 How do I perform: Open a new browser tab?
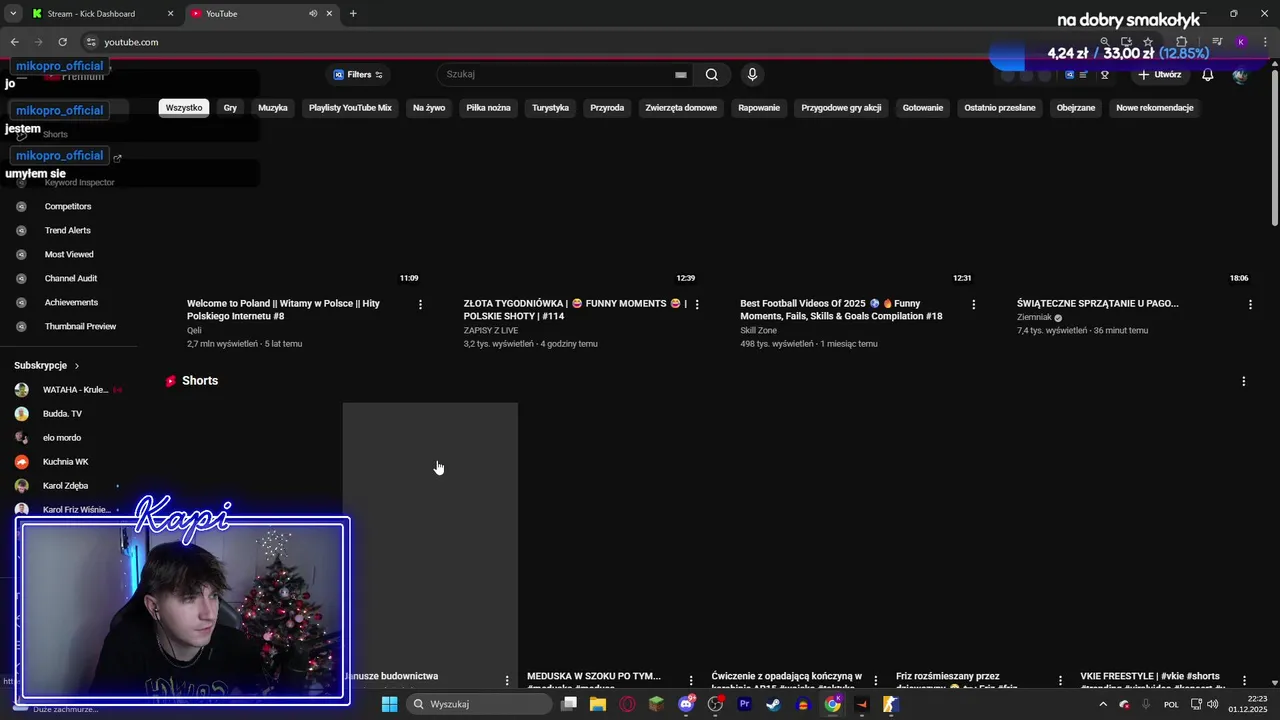point(353,14)
